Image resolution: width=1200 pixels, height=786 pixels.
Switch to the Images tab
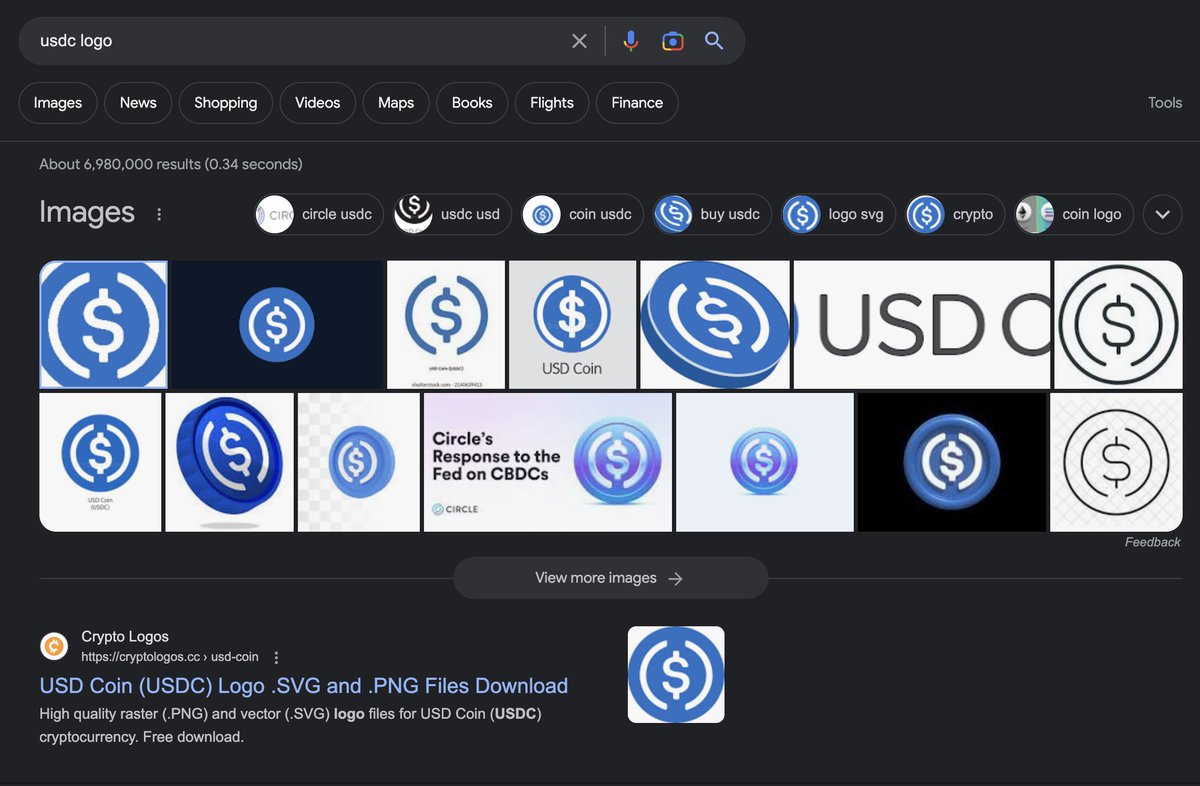58,103
